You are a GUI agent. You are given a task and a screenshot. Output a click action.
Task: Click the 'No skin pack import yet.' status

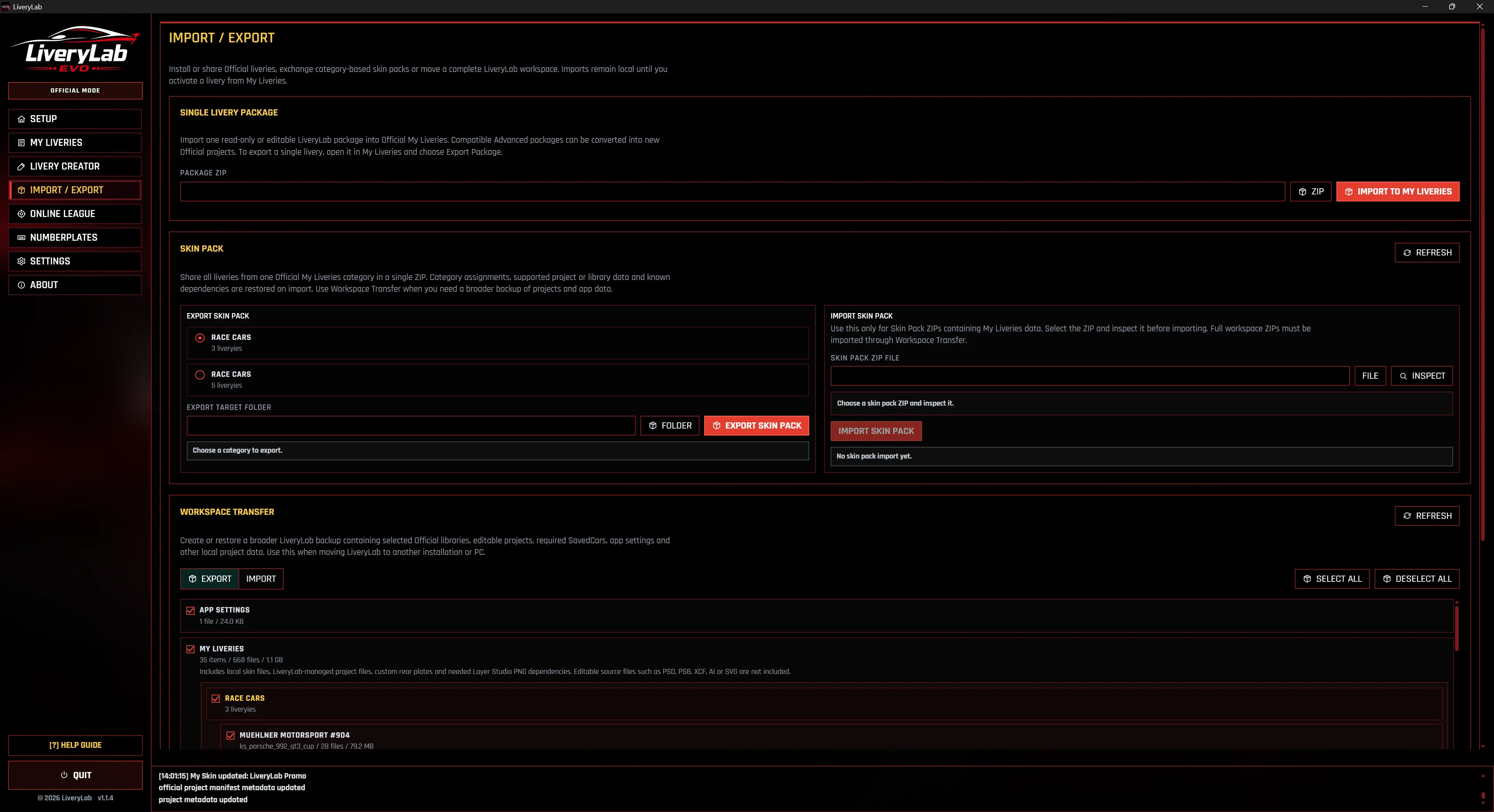(x=874, y=456)
